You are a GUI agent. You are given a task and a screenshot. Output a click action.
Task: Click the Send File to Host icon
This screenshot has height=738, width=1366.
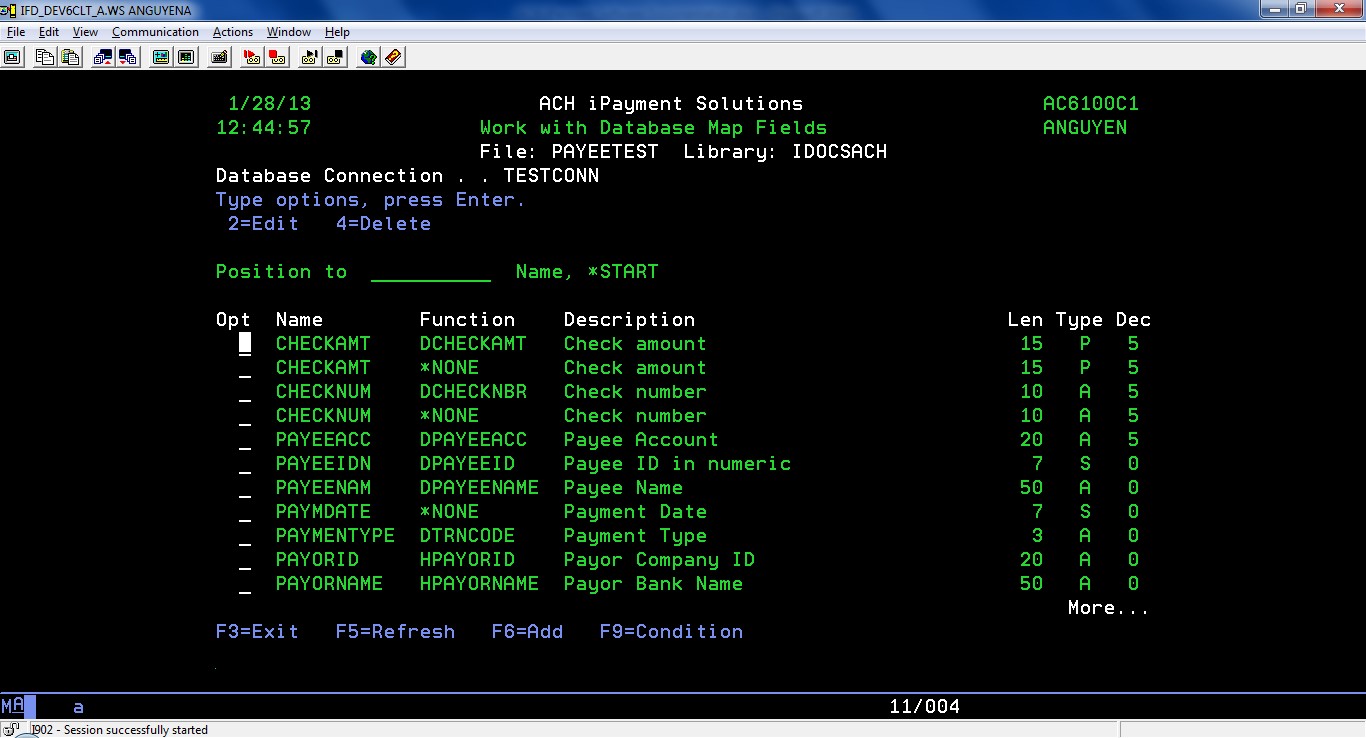coord(102,57)
